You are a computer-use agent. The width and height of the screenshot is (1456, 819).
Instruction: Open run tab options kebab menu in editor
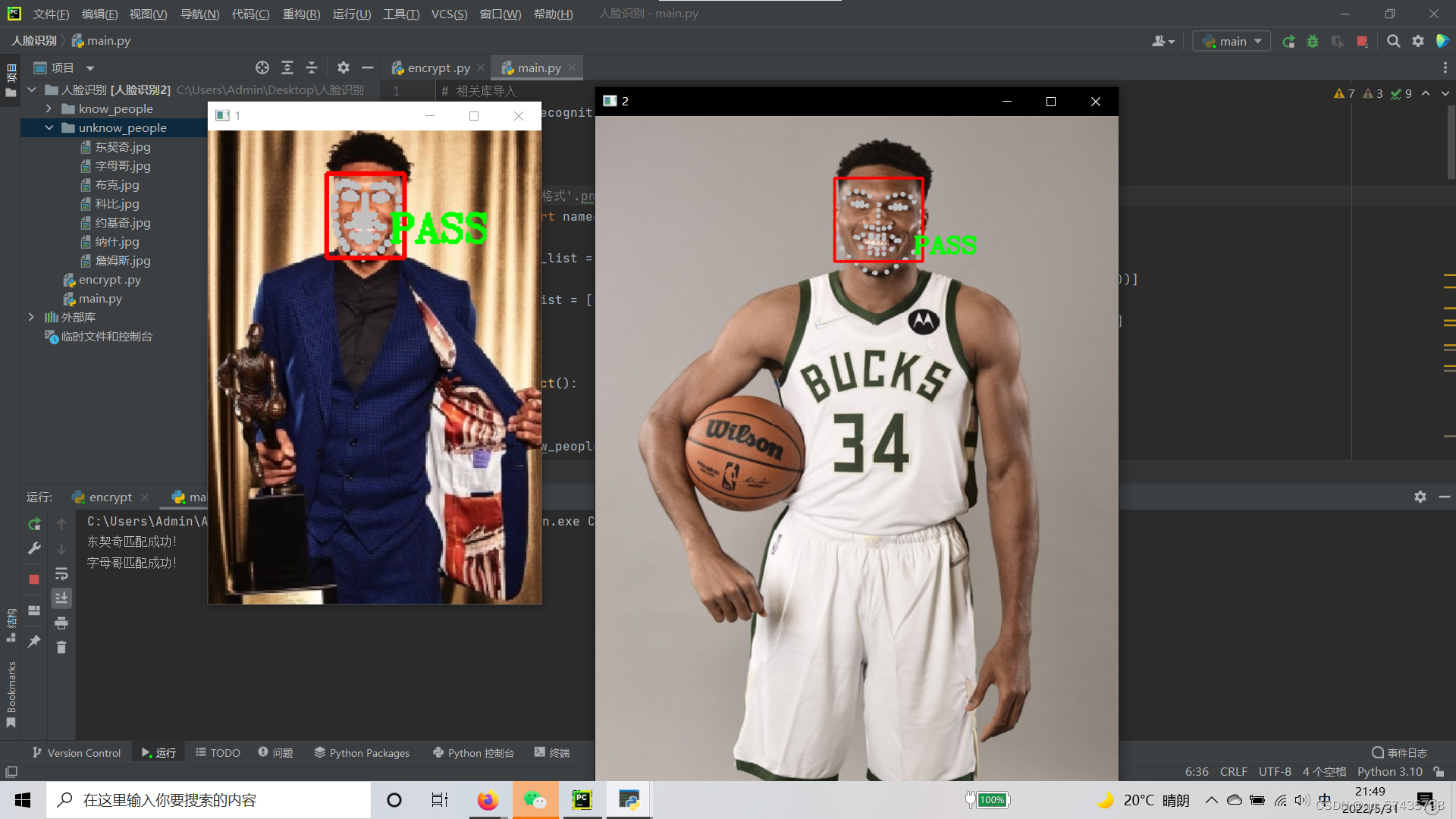coord(1445,67)
